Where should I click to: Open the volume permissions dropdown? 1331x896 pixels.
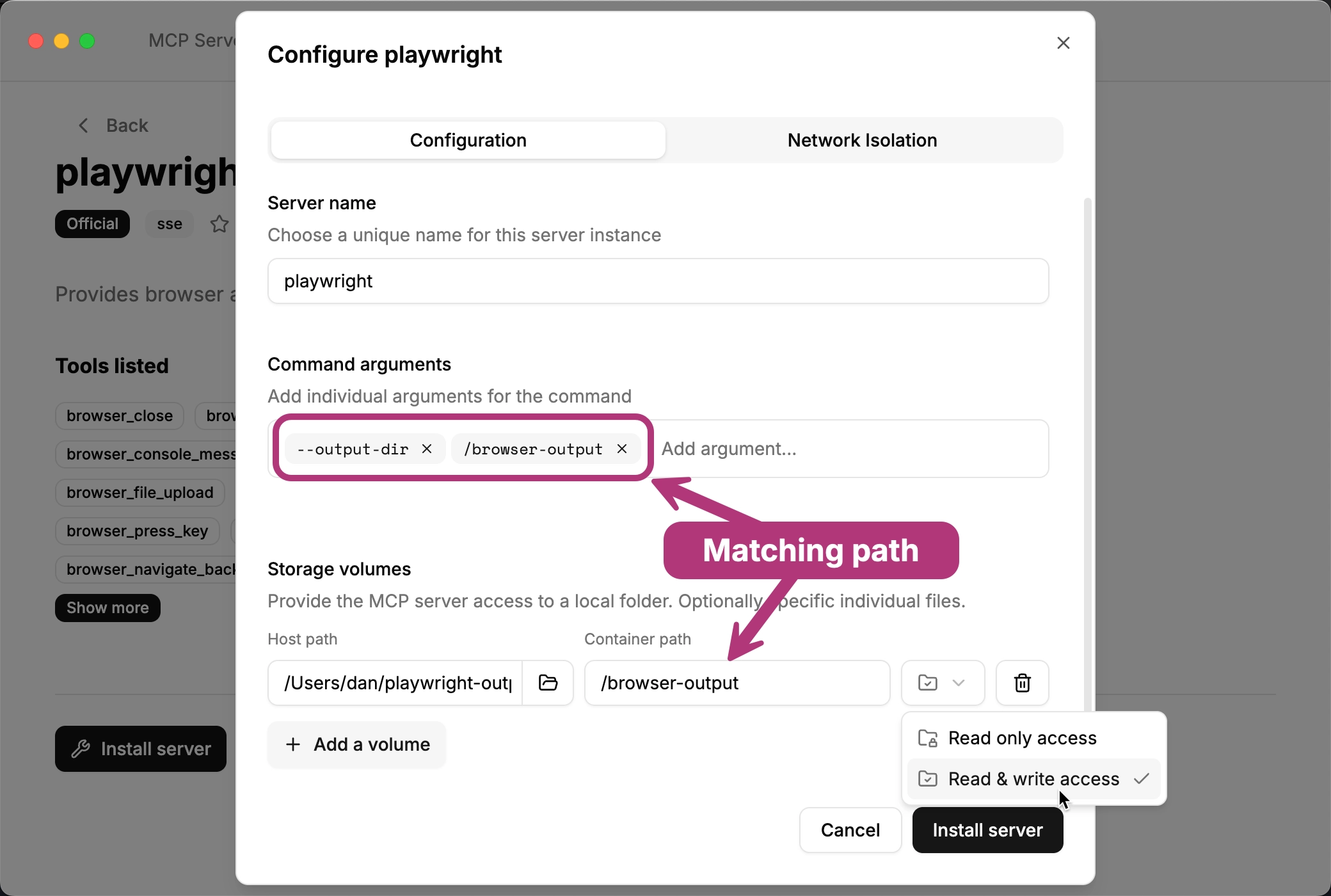(x=942, y=683)
